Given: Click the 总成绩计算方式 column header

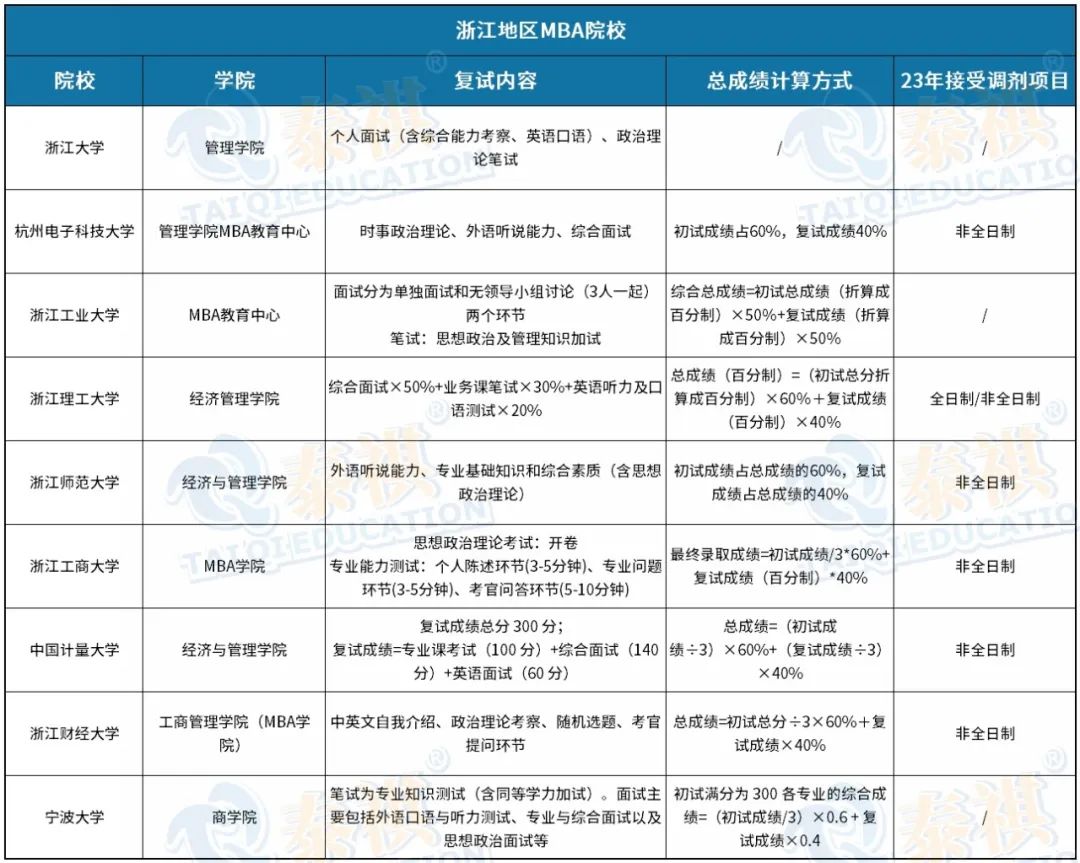Looking at the screenshot, I should point(780,81).
